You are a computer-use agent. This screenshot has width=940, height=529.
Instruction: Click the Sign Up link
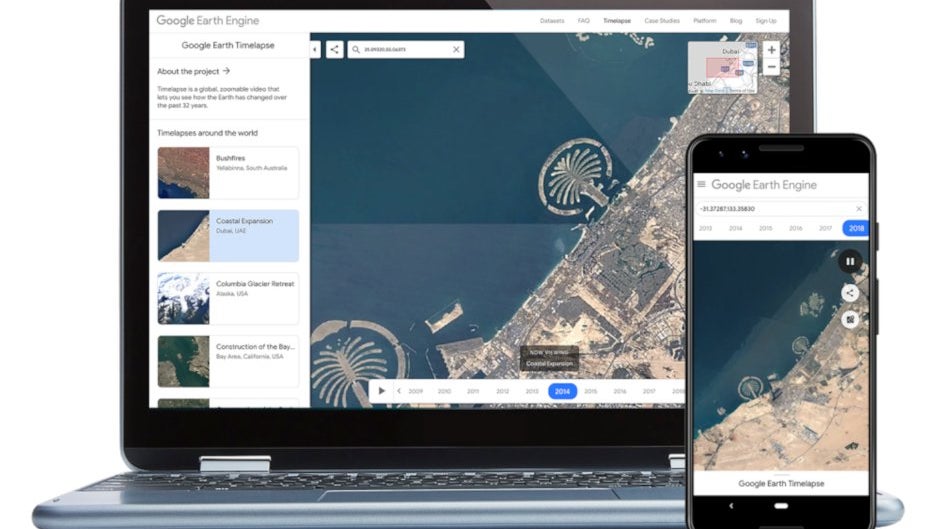(x=766, y=20)
